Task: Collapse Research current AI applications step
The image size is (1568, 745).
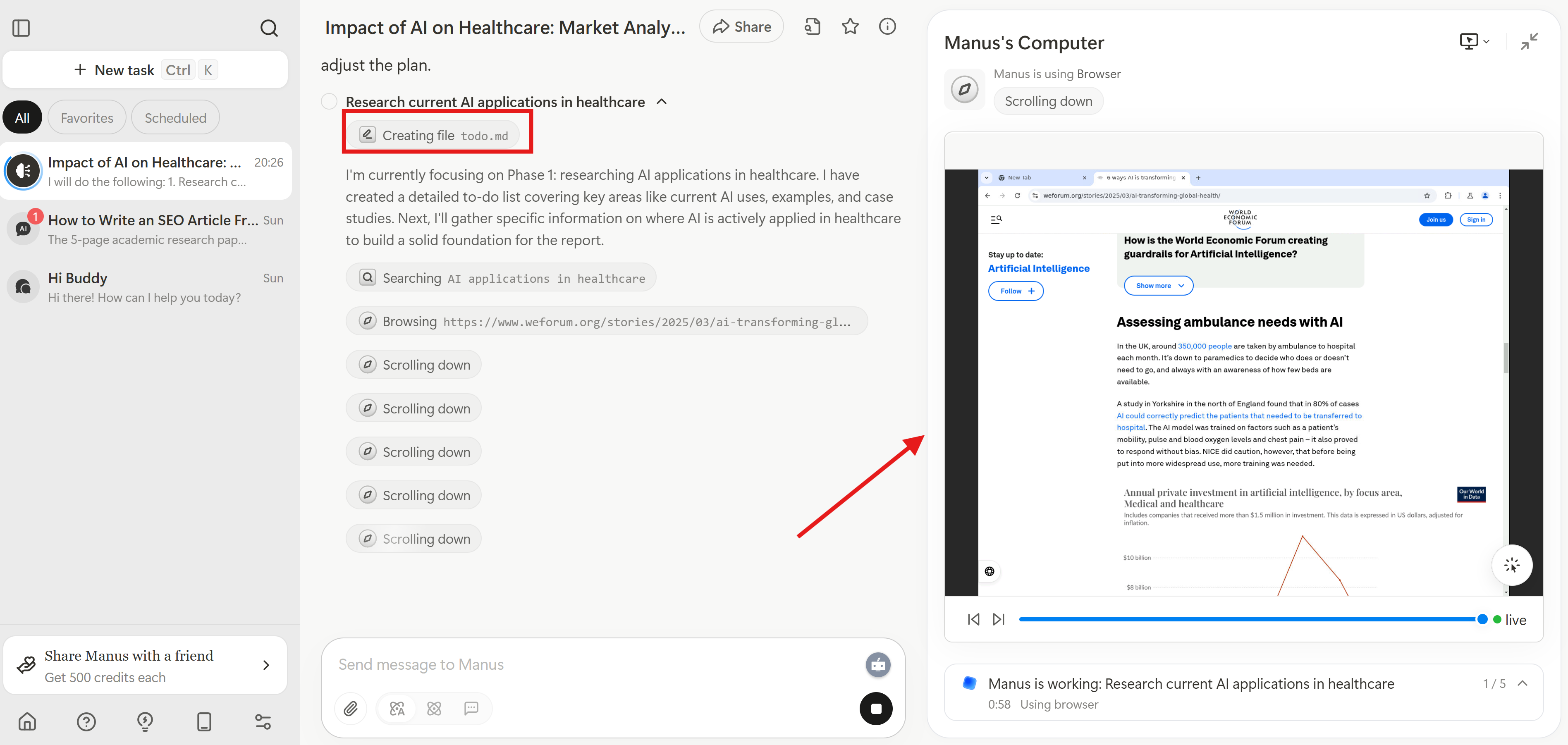Action: [662, 102]
